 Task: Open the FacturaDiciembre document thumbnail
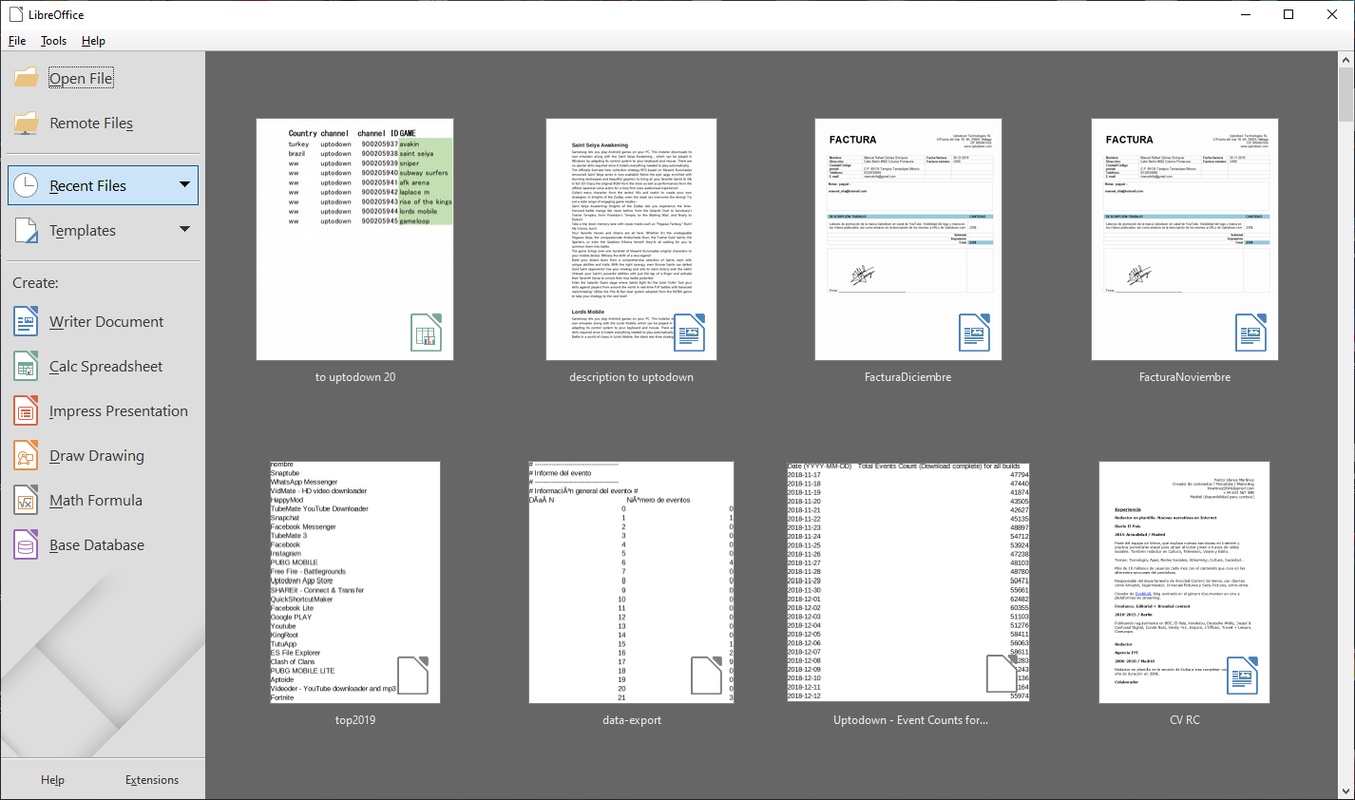click(x=908, y=240)
